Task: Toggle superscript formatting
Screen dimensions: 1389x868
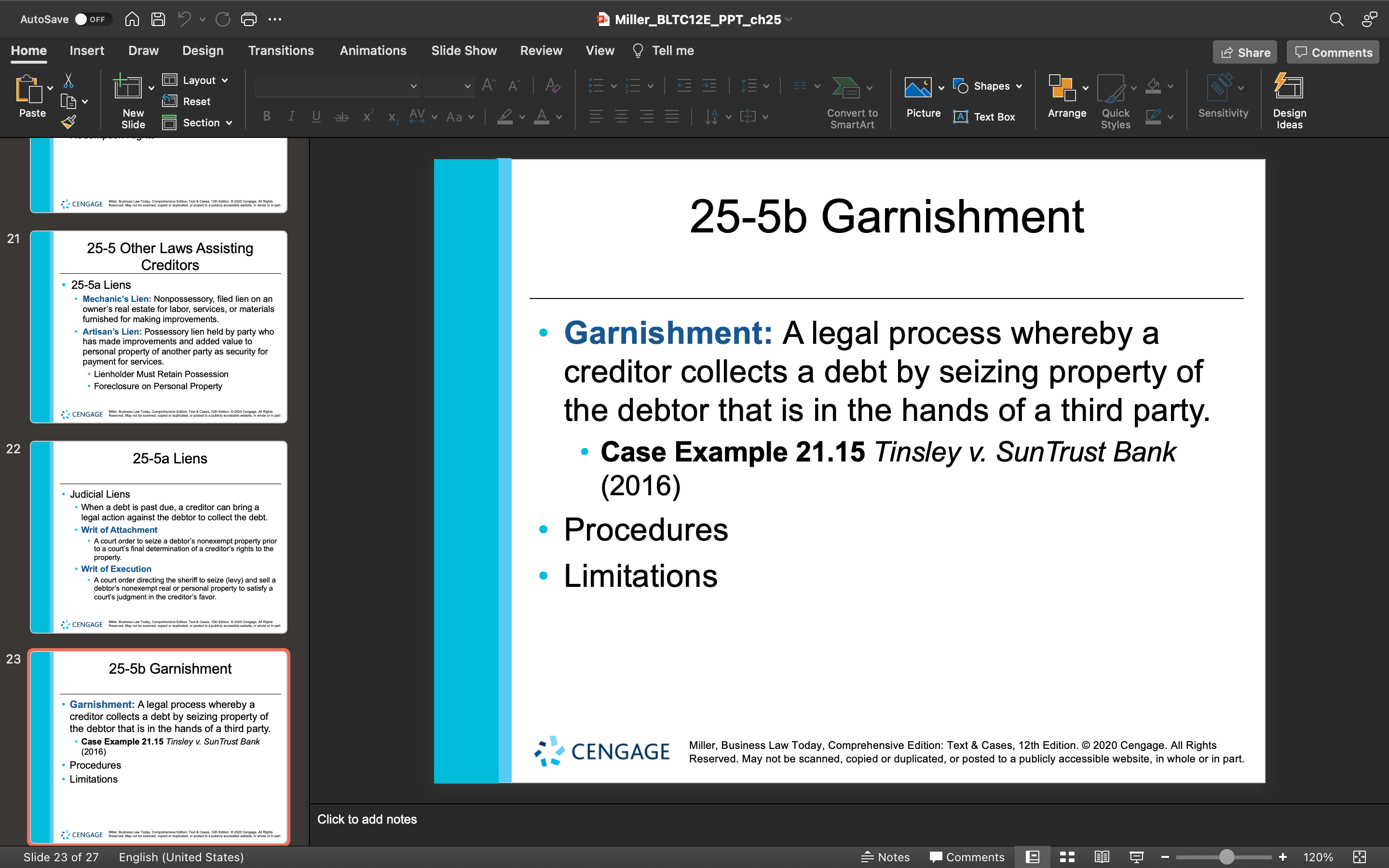Action: click(368, 117)
